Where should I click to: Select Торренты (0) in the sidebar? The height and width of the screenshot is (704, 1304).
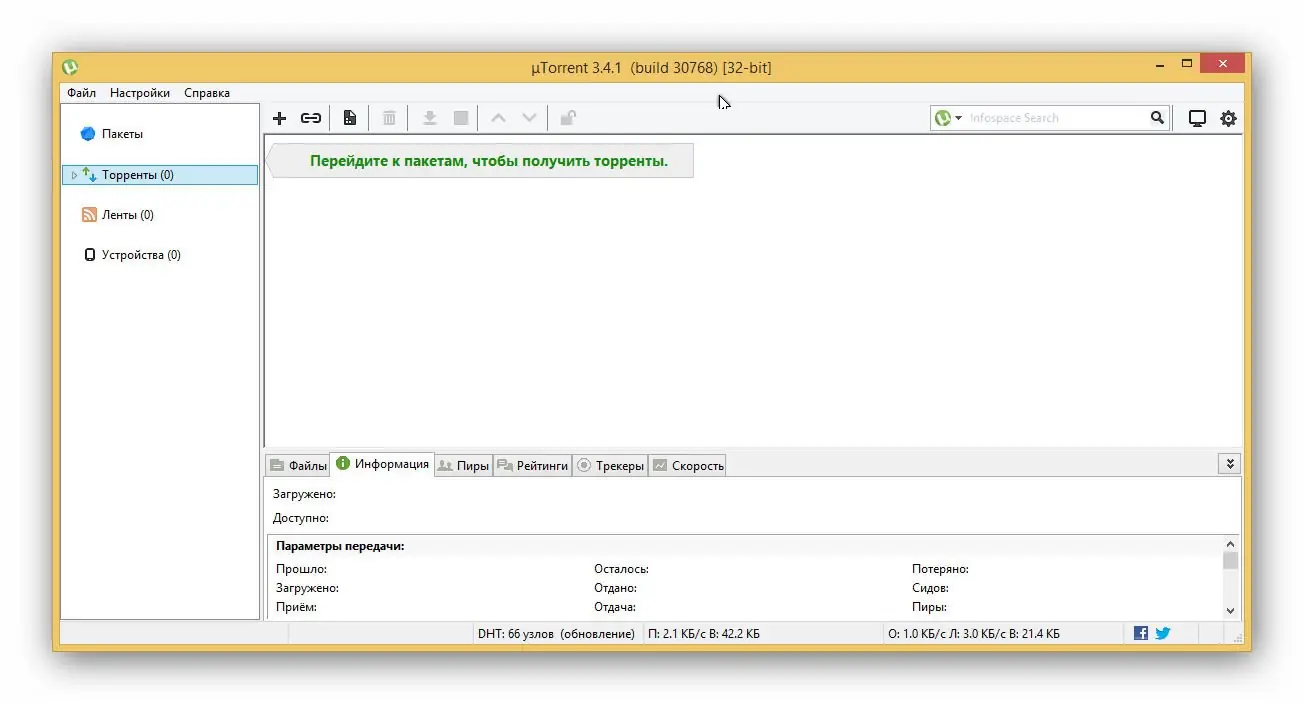pos(160,175)
